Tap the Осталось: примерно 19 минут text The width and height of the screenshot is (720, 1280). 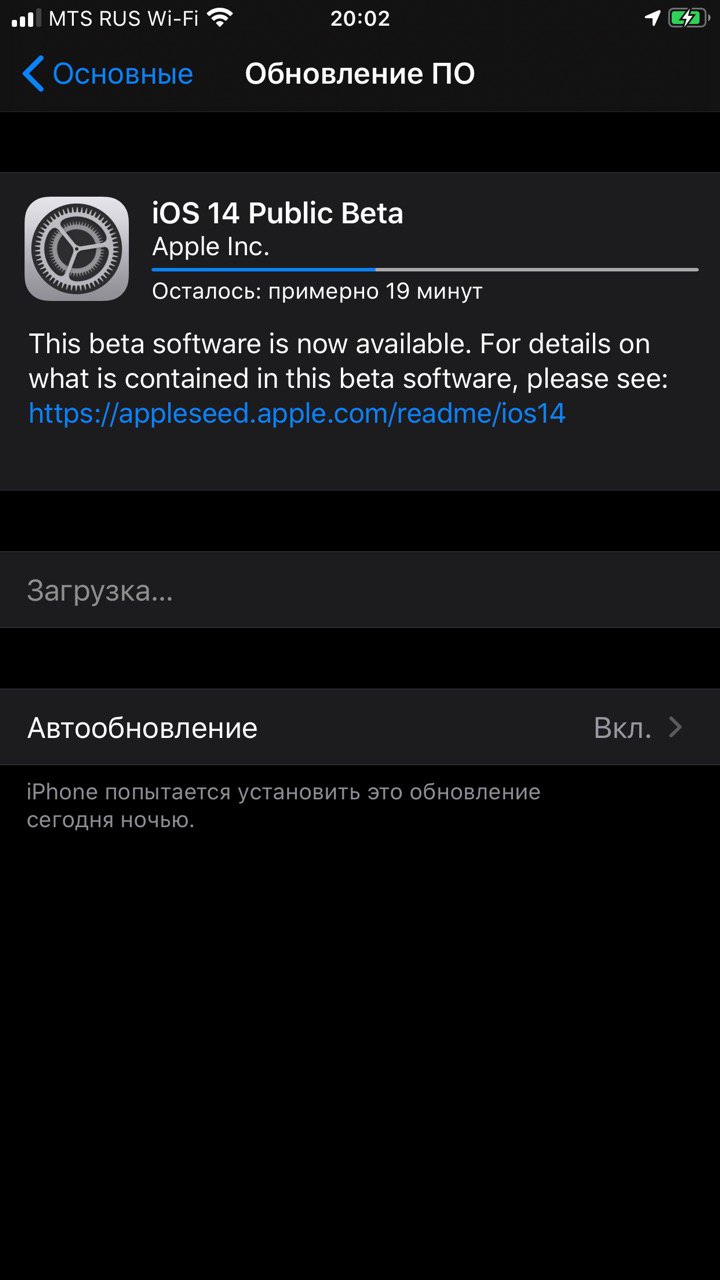click(317, 291)
